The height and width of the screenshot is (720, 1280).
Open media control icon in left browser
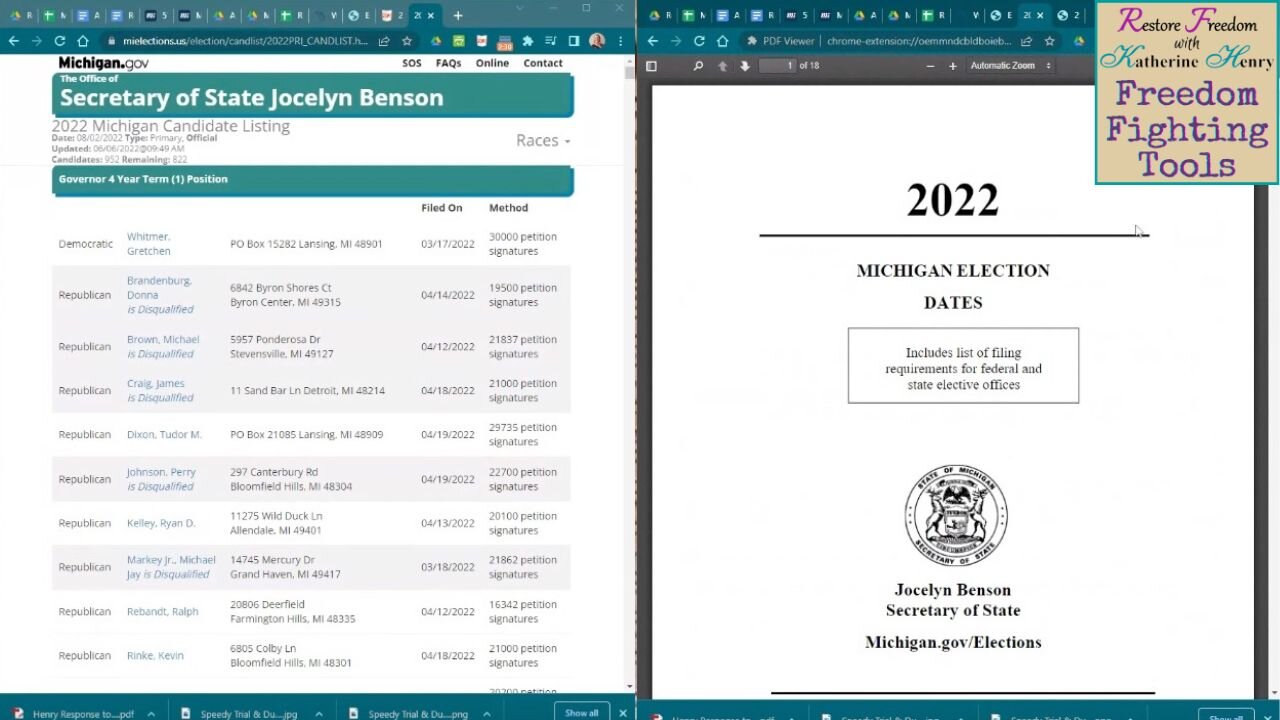550,41
